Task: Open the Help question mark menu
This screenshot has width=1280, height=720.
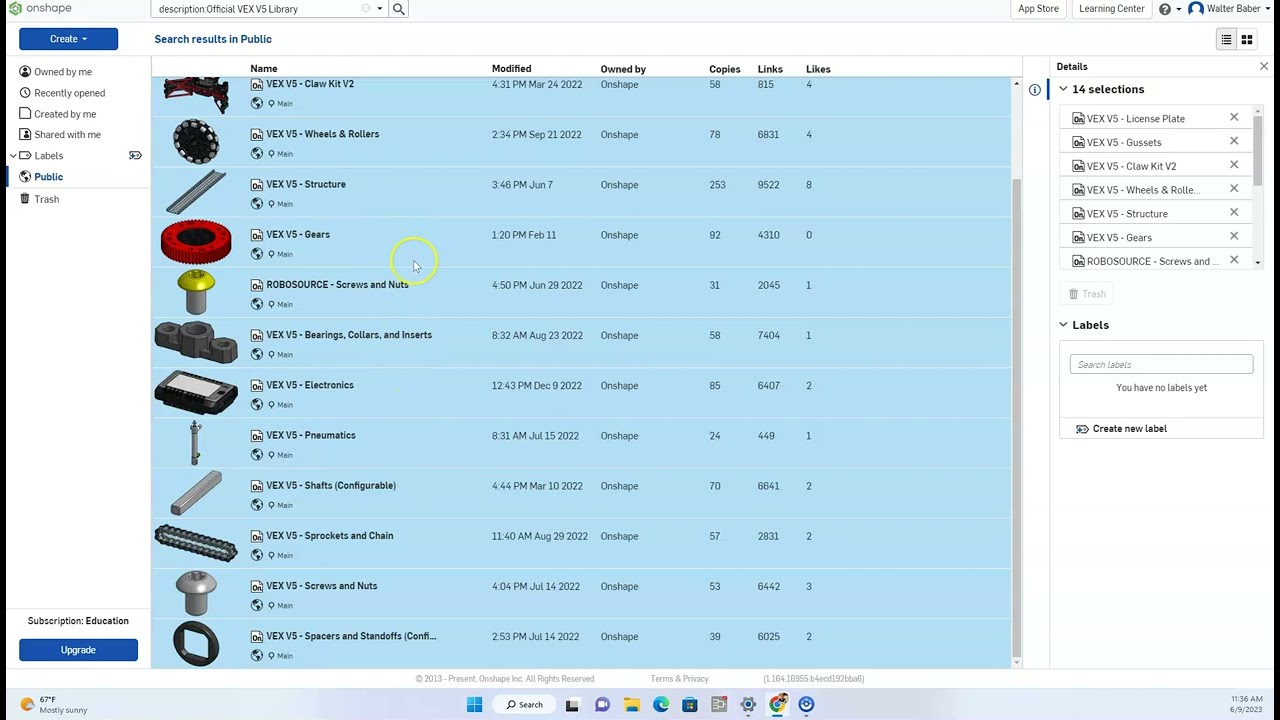Action: tap(1169, 9)
